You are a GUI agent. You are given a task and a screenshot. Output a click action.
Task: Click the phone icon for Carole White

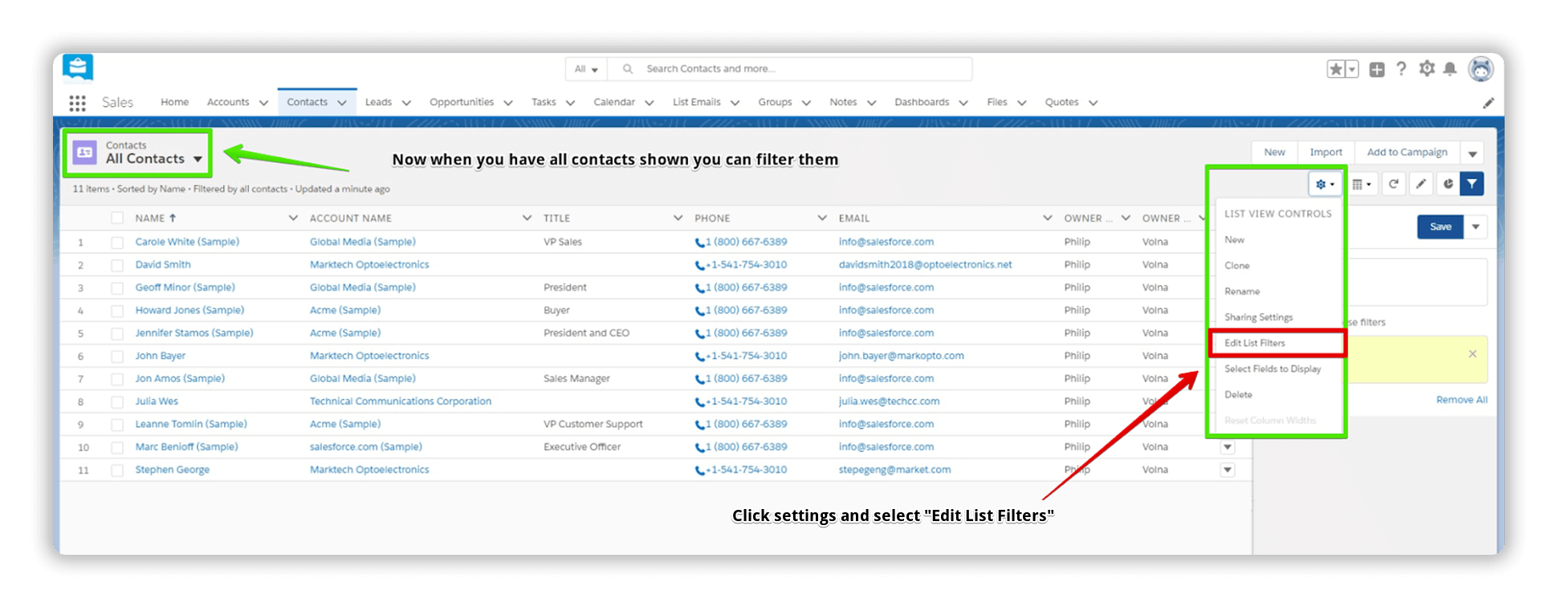[699, 242]
